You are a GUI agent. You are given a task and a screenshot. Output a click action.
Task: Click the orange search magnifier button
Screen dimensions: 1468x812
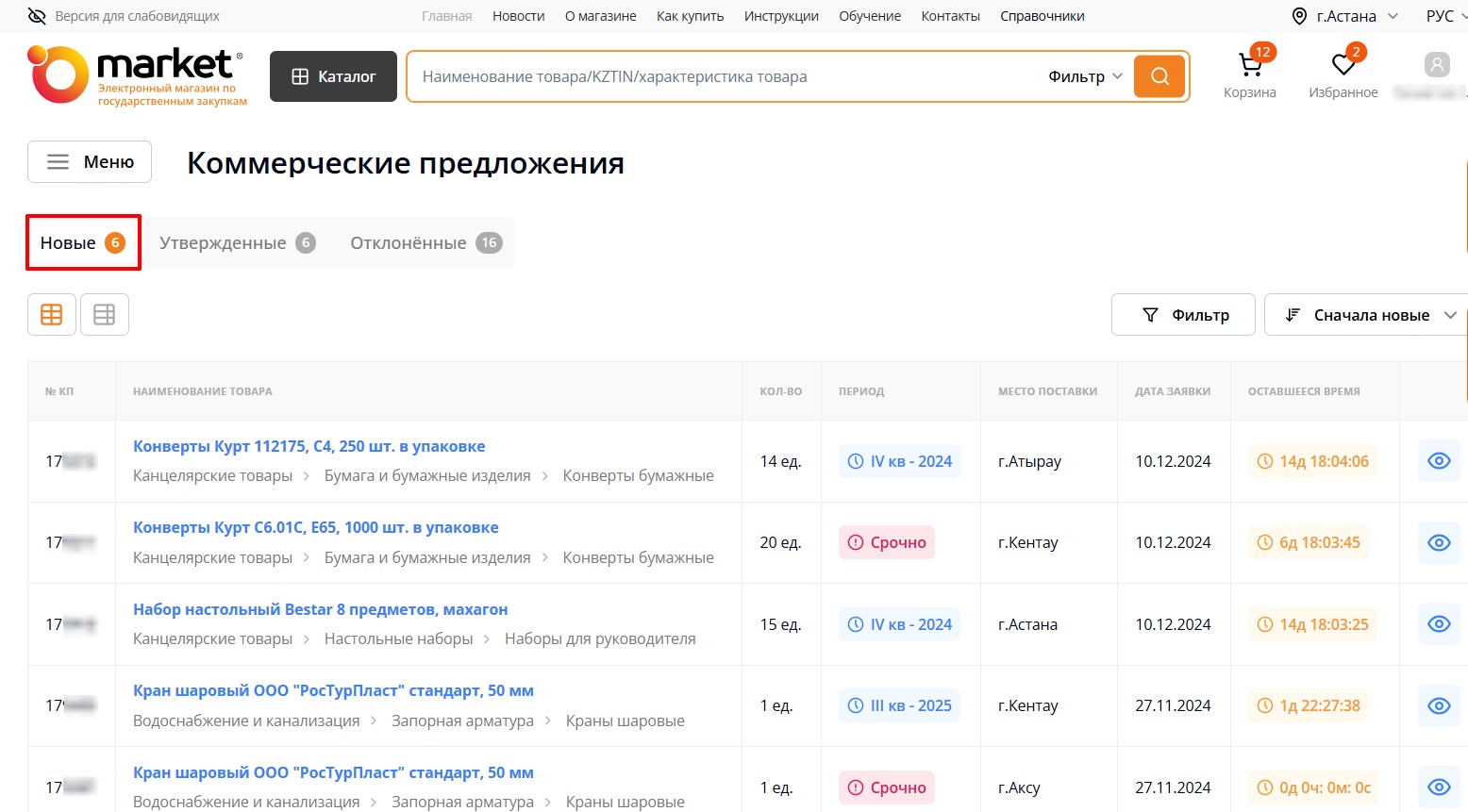[x=1159, y=76]
